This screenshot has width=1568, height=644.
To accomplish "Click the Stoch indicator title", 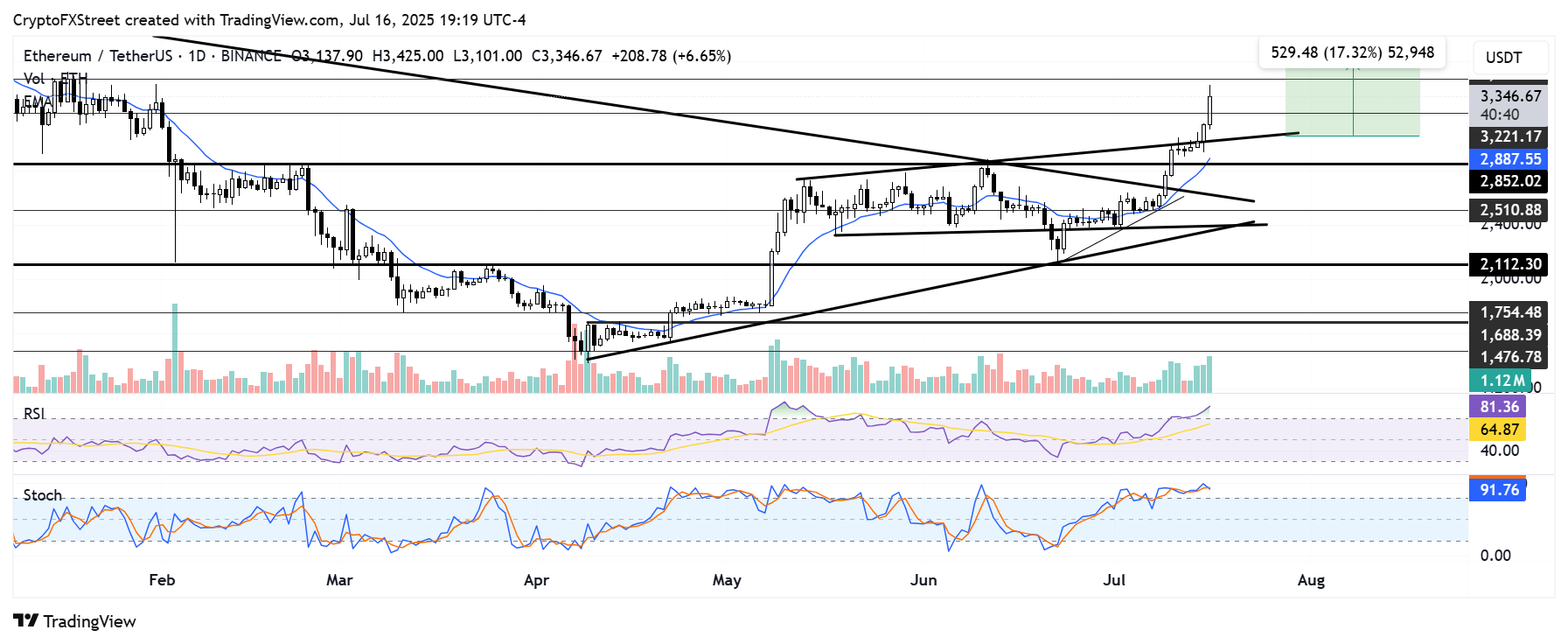I will click(x=42, y=495).
